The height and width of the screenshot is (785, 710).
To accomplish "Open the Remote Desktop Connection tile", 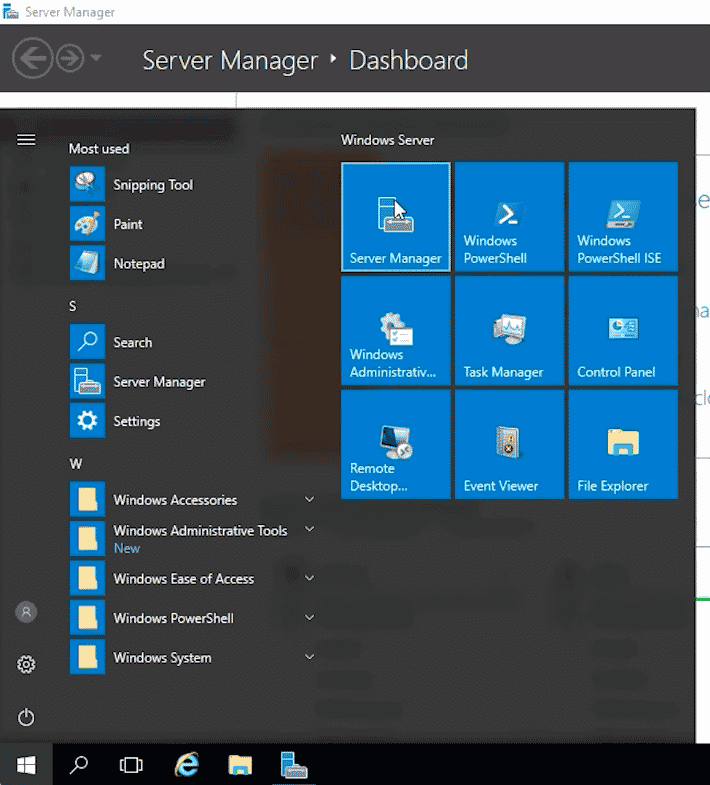I will pos(395,444).
